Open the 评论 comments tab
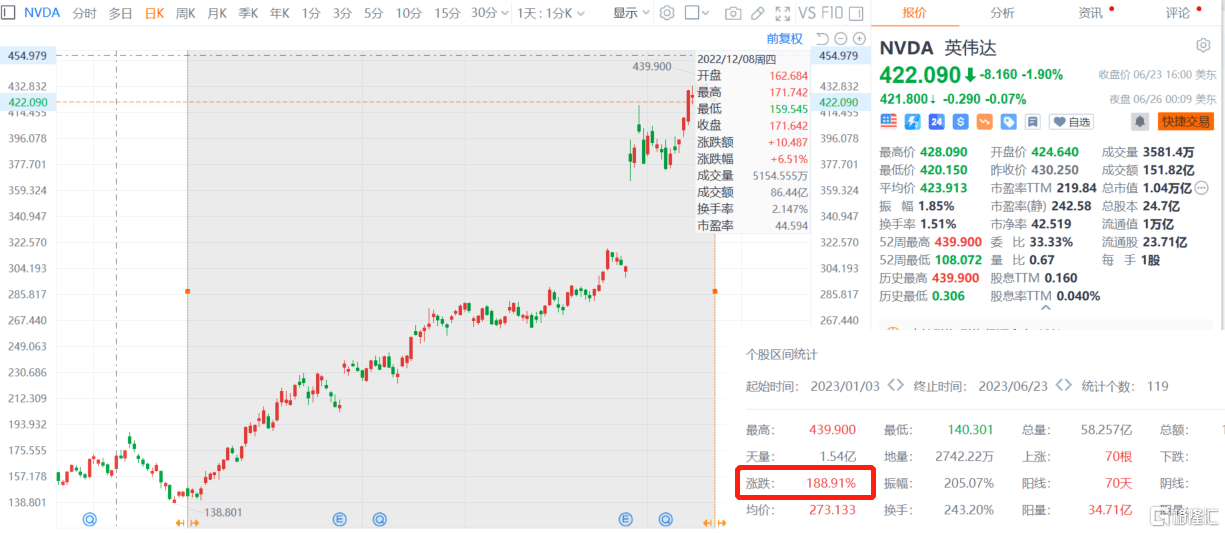 tap(1178, 13)
